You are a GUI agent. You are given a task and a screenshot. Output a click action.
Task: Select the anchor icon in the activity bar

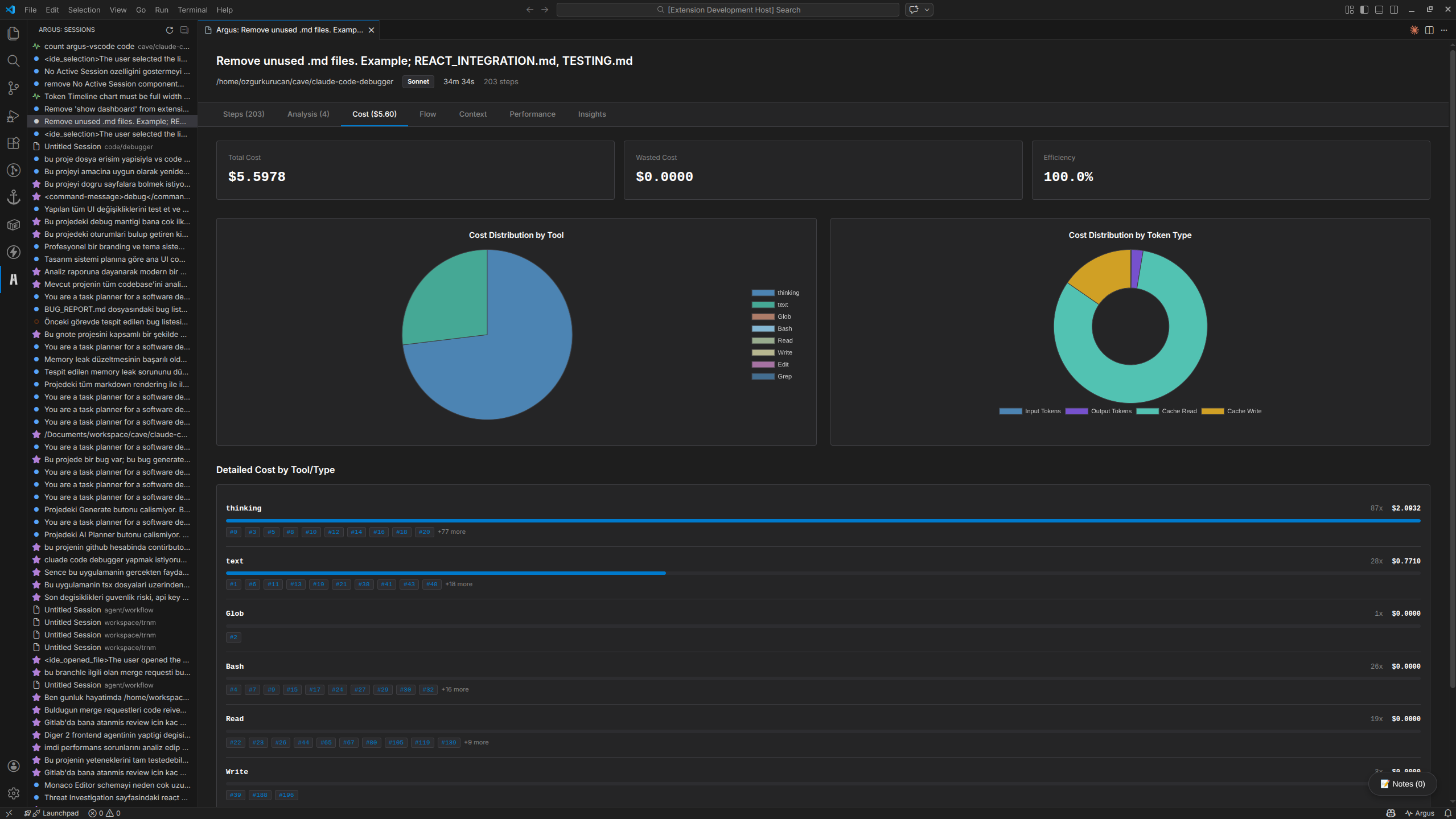click(x=14, y=197)
